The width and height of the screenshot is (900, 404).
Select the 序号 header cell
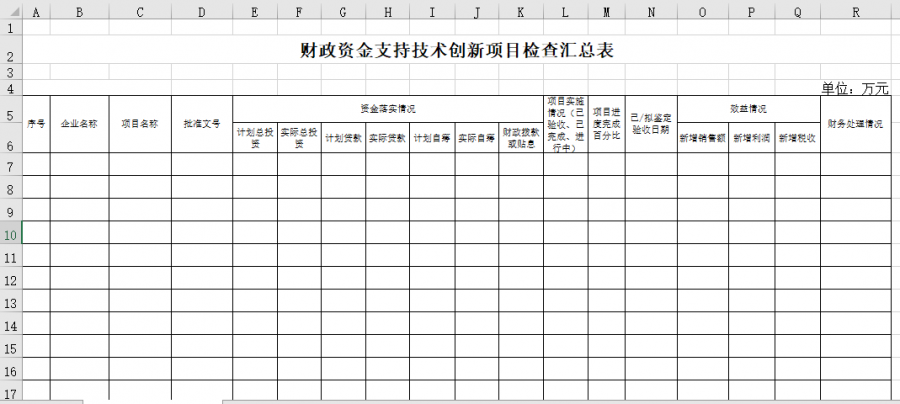[36, 124]
